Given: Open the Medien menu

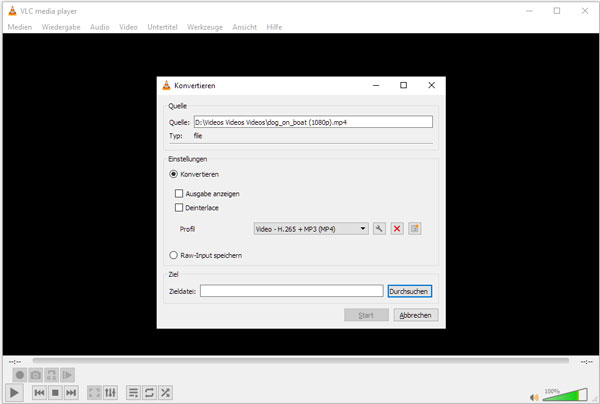Looking at the screenshot, I should click(20, 27).
